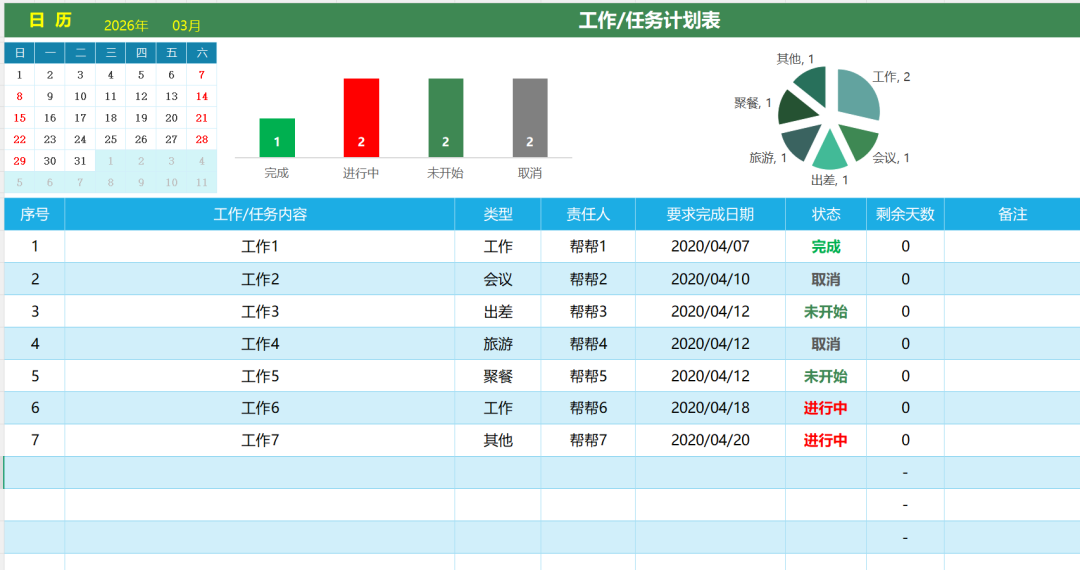
Task: Click the 旅游, 1 pie label
Action: (x=767, y=158)
